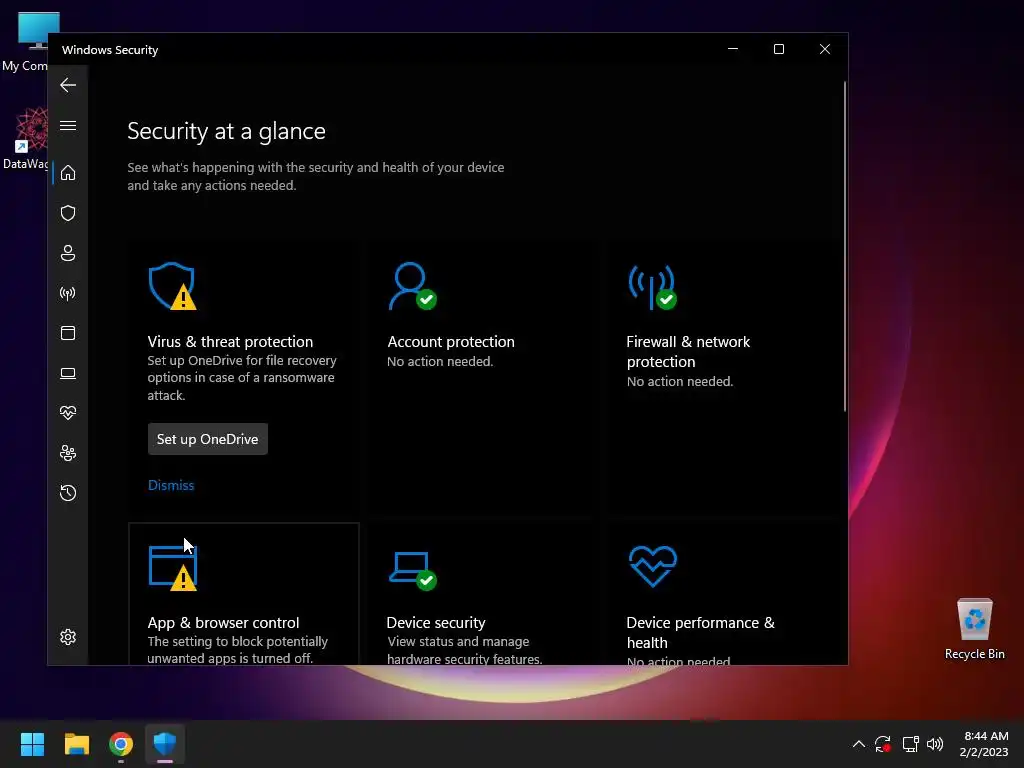Screen dimensions: 1024x768
Task: Click the Device security laptop icon
Action: click(x=413, y=571)
